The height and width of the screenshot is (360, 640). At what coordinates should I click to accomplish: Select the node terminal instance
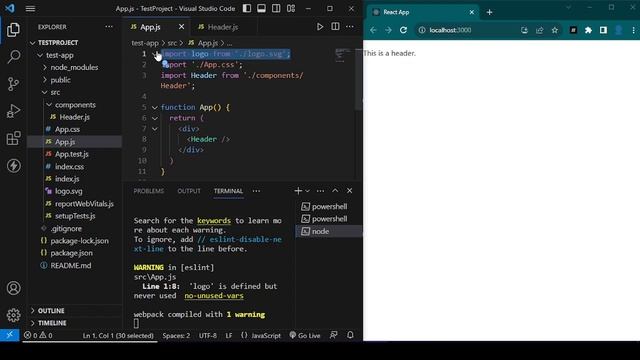(329, 231)
